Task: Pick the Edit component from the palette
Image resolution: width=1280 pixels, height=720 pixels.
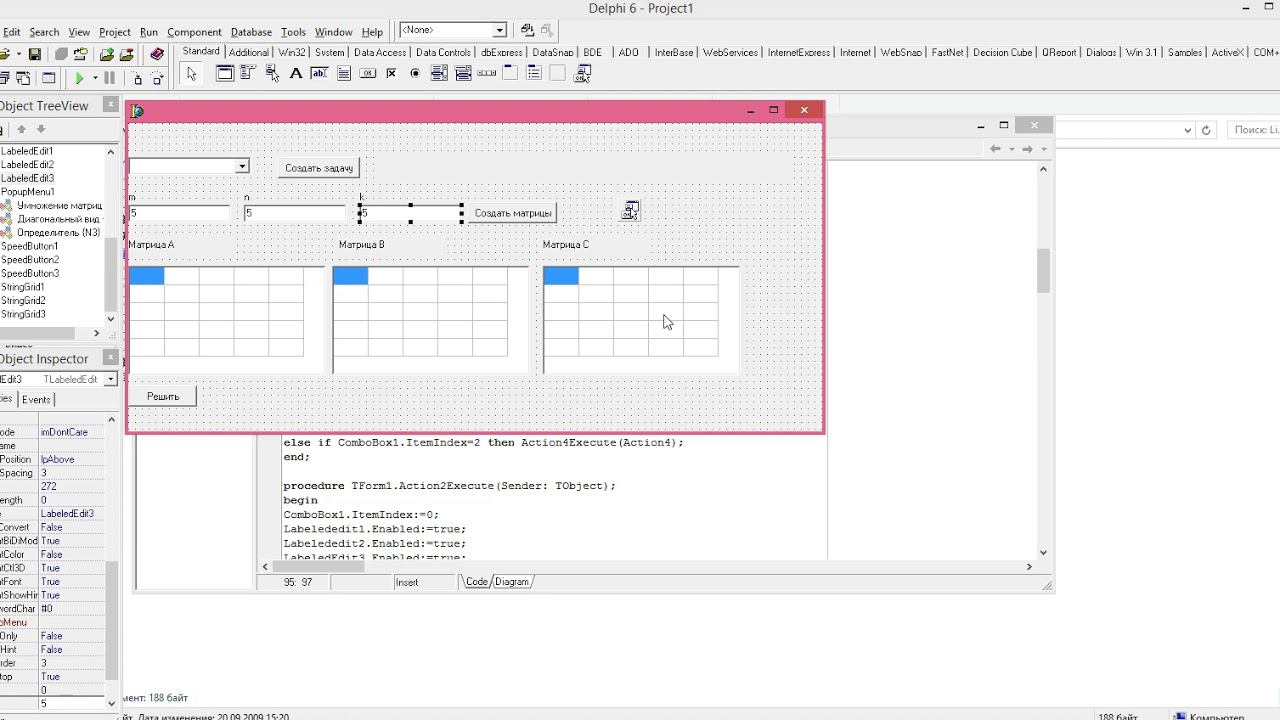Action: tap(319, 73)
